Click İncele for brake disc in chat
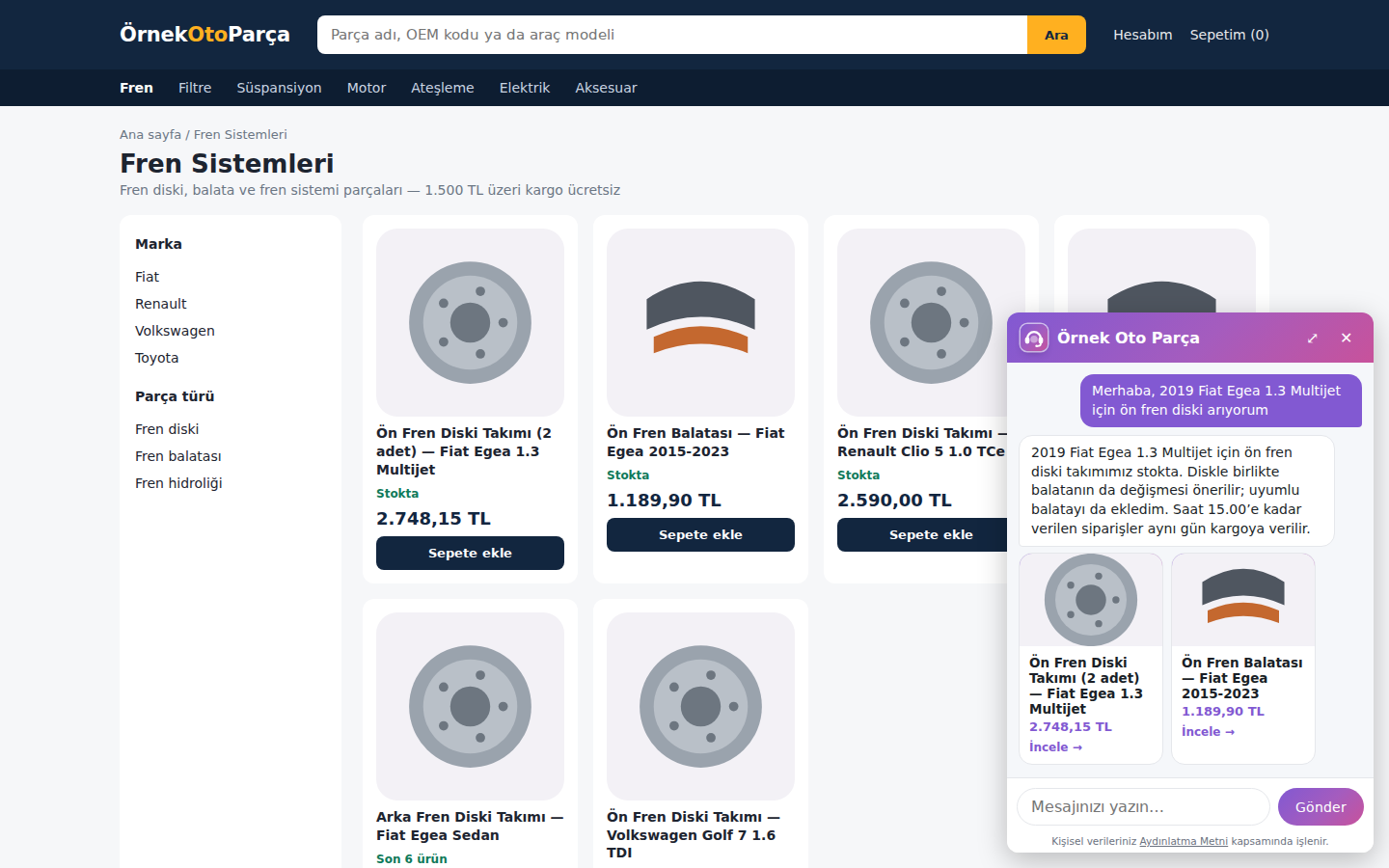The width and height of the screenshot is (1389, 868). [1055, 747]
